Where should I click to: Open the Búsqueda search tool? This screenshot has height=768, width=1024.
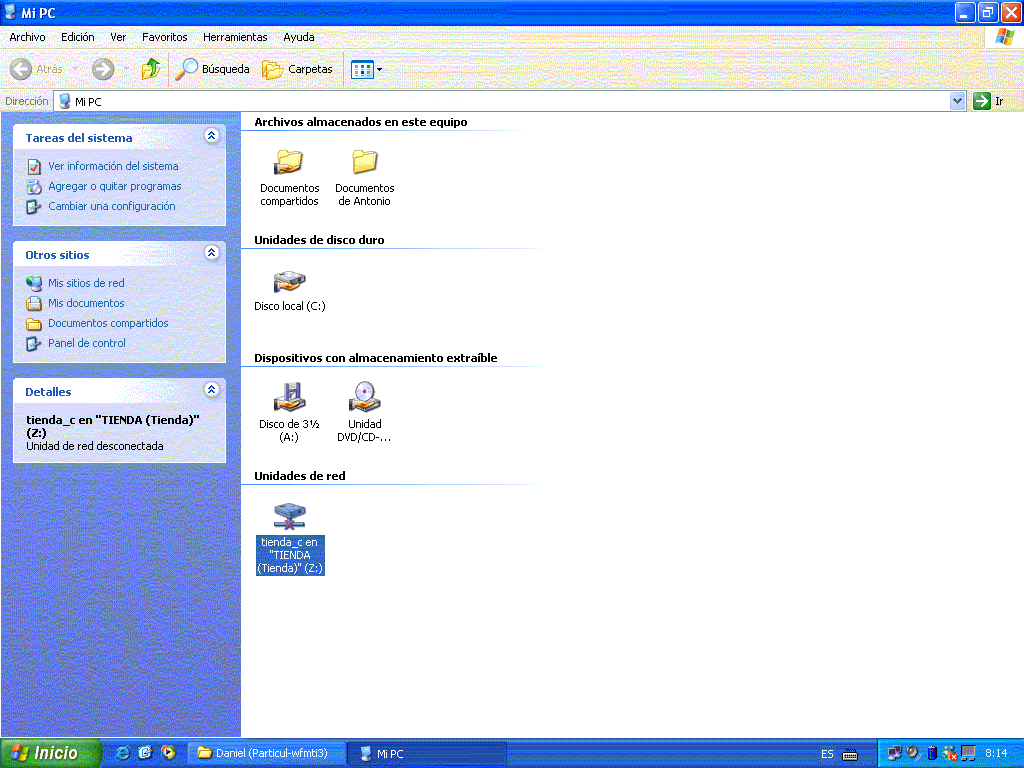(214, 69)
